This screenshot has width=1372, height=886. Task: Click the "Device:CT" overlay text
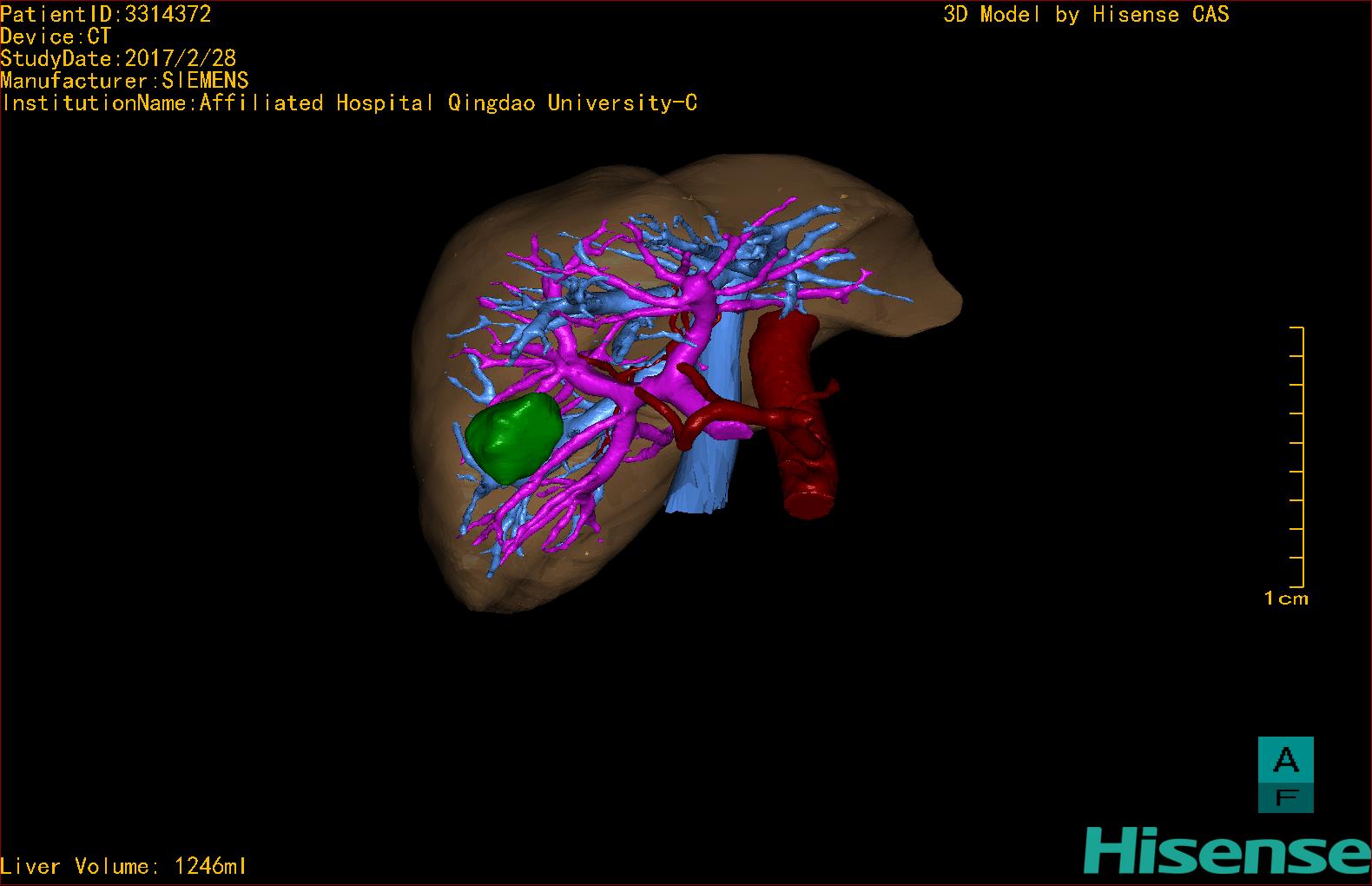click(x=56, y=36)
